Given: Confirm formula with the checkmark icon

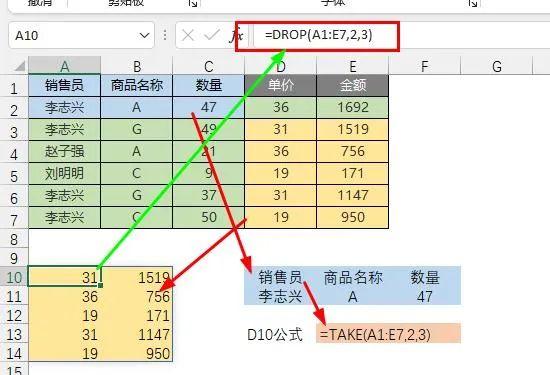Looking at the screenshot, I should click(x=212, y=35).
